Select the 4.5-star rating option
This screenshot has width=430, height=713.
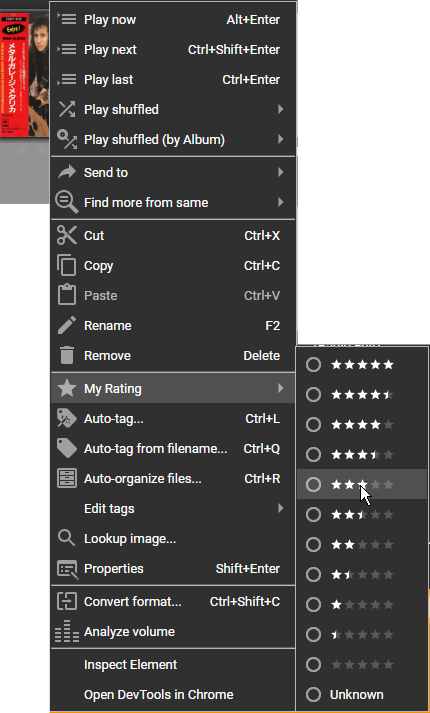click(362, 395)
